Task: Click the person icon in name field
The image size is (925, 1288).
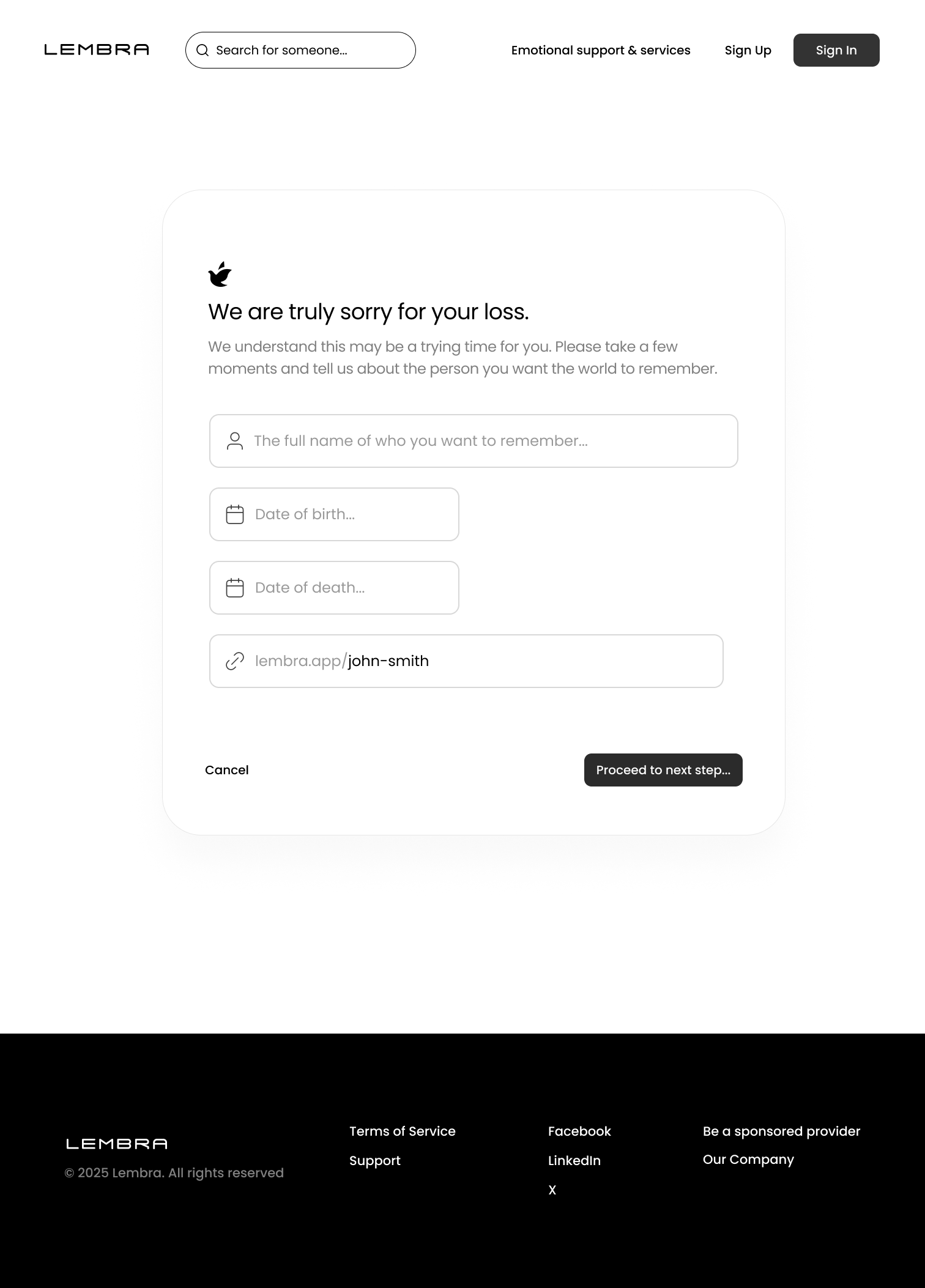Action: point(235,441)
